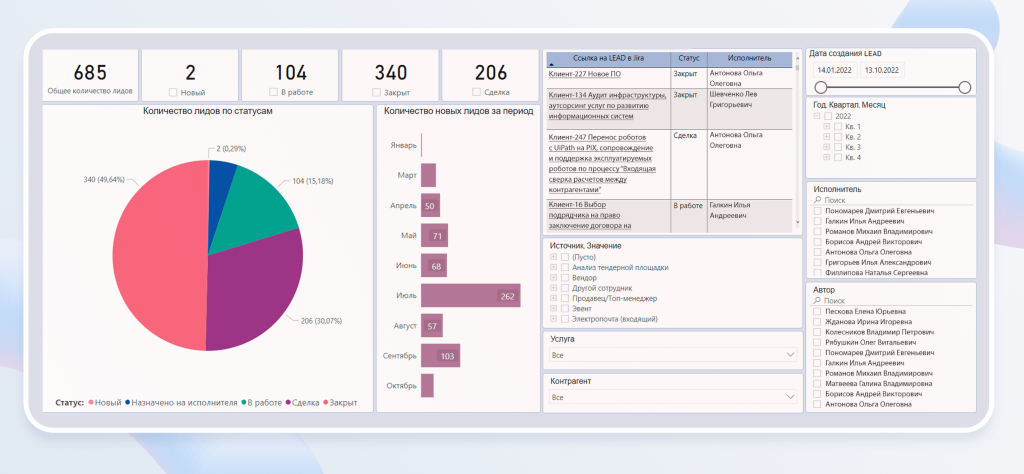Viewport: 1024px width, 474px height.
Task: Tick the Закрыт status checkbox
Action: tap(376, 93)
